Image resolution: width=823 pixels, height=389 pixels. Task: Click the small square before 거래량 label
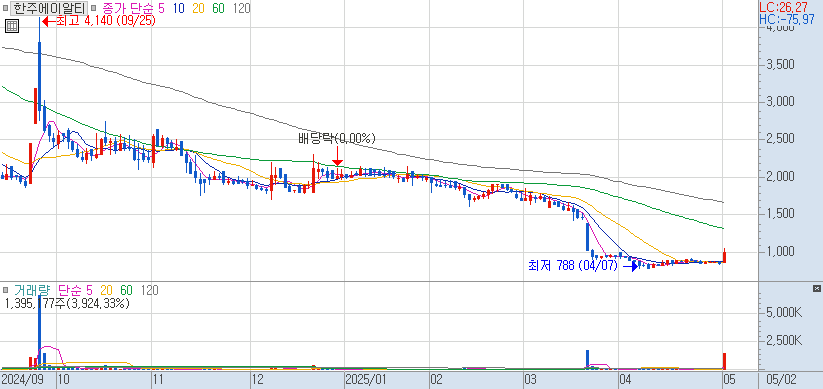[x=5, y=290]
